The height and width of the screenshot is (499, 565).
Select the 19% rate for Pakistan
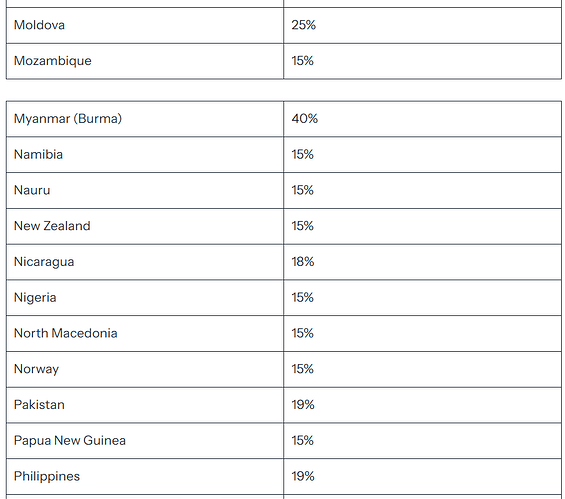click(x=303, y=405)
